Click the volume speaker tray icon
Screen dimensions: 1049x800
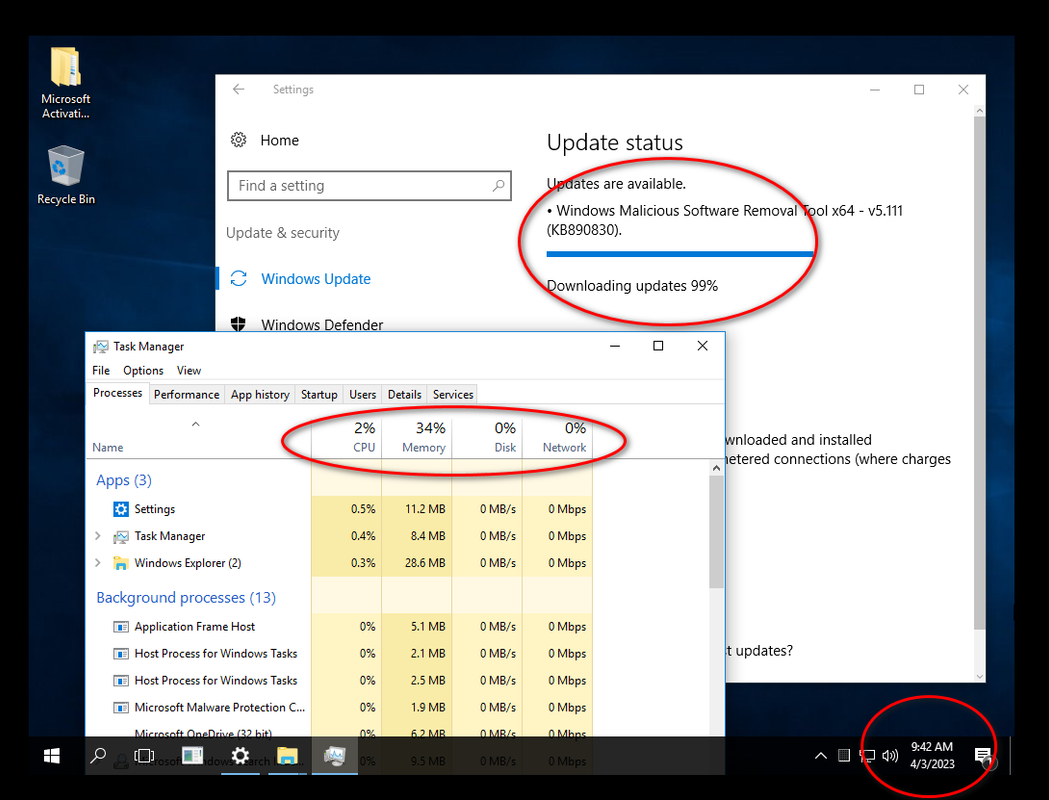pyautogui.click(x=890, y=756)
